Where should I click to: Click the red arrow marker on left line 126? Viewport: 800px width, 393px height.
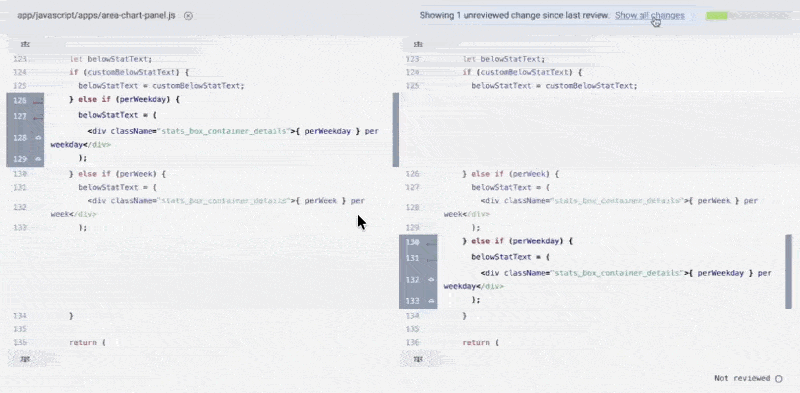coord(37,102)
